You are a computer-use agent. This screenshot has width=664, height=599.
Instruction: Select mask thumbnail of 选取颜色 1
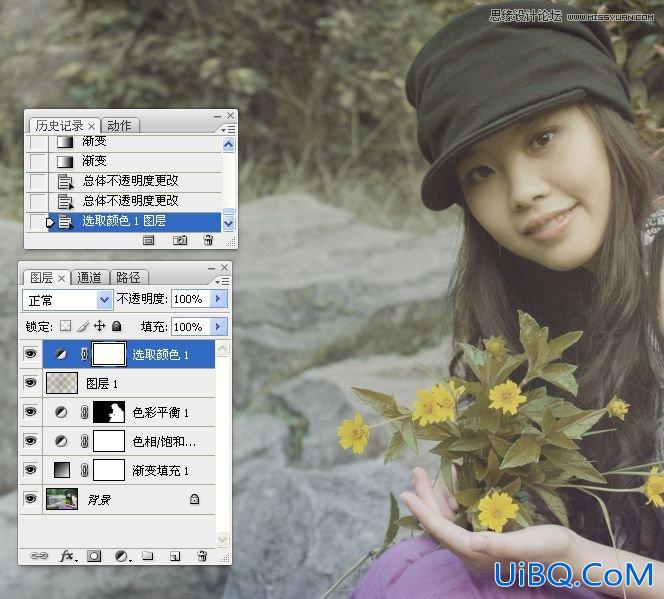[109, 354]
